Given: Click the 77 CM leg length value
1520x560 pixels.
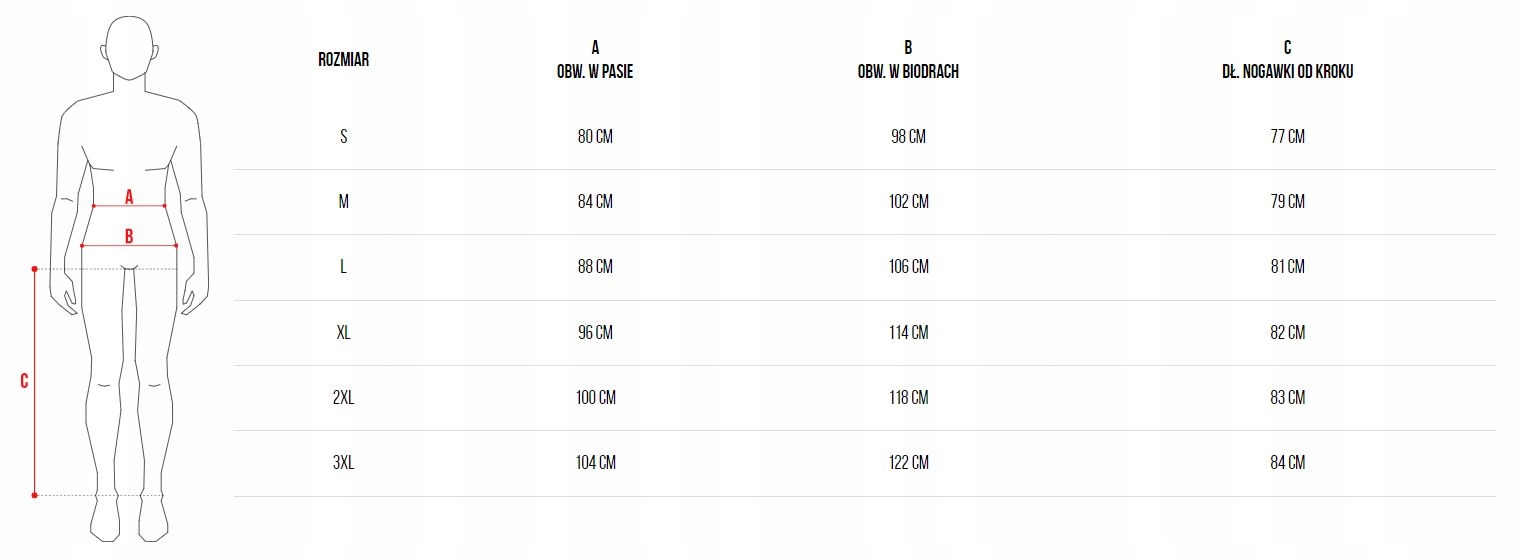Looking at the screenshot, I should coord(1288,137).
